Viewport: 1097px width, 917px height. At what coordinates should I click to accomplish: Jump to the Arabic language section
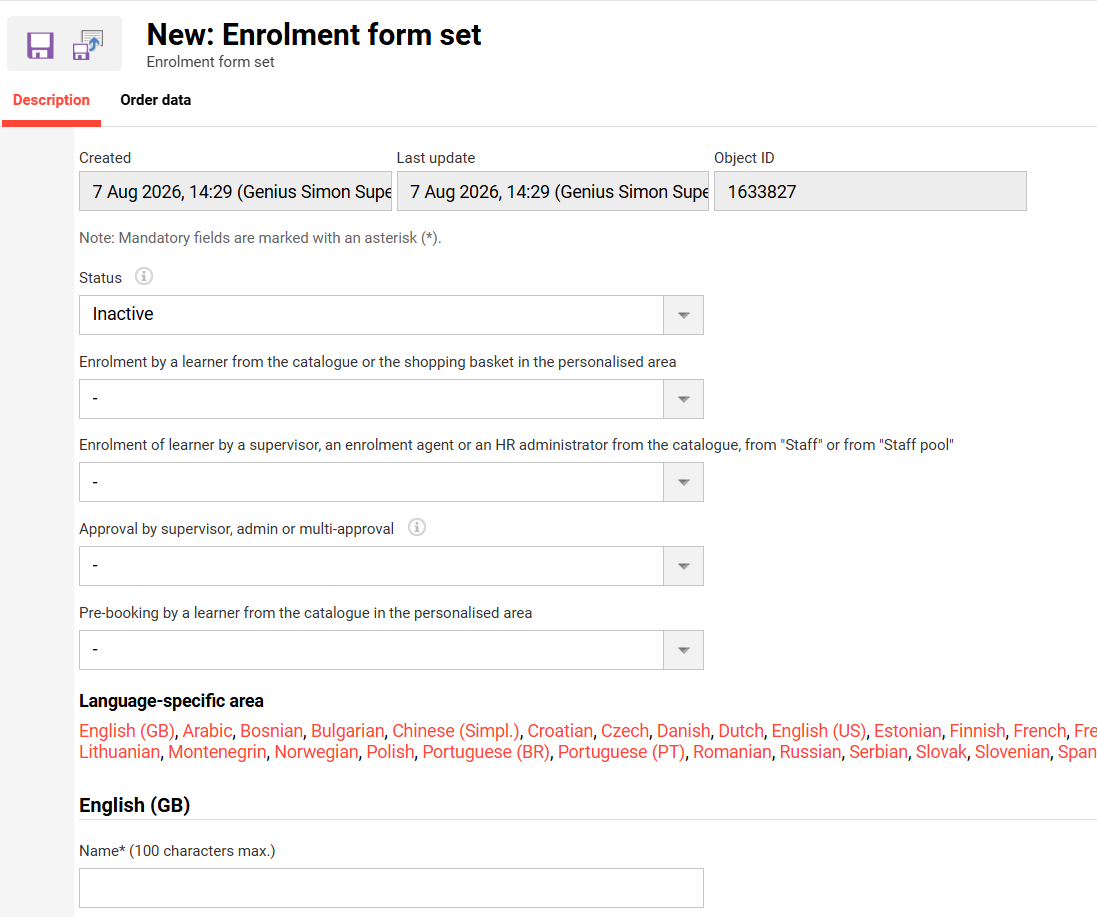tap(207, 731)
